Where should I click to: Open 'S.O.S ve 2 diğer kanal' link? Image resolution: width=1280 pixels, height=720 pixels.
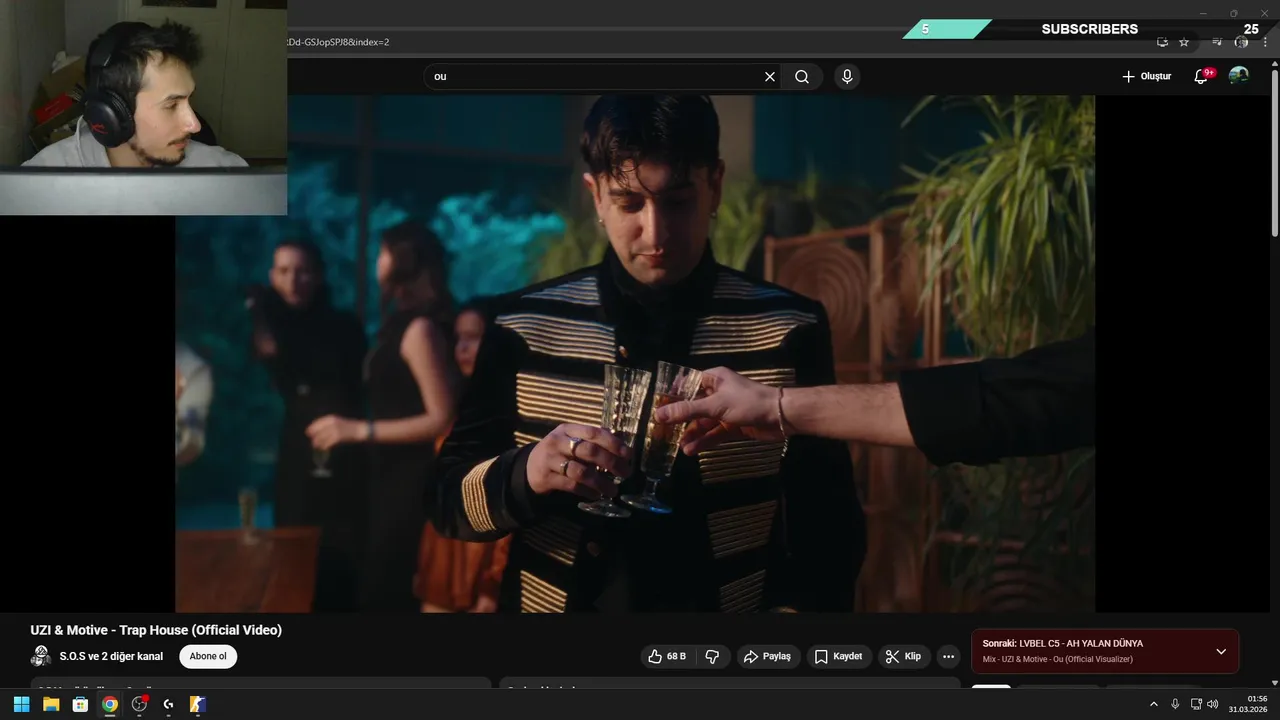coord(111,656)
